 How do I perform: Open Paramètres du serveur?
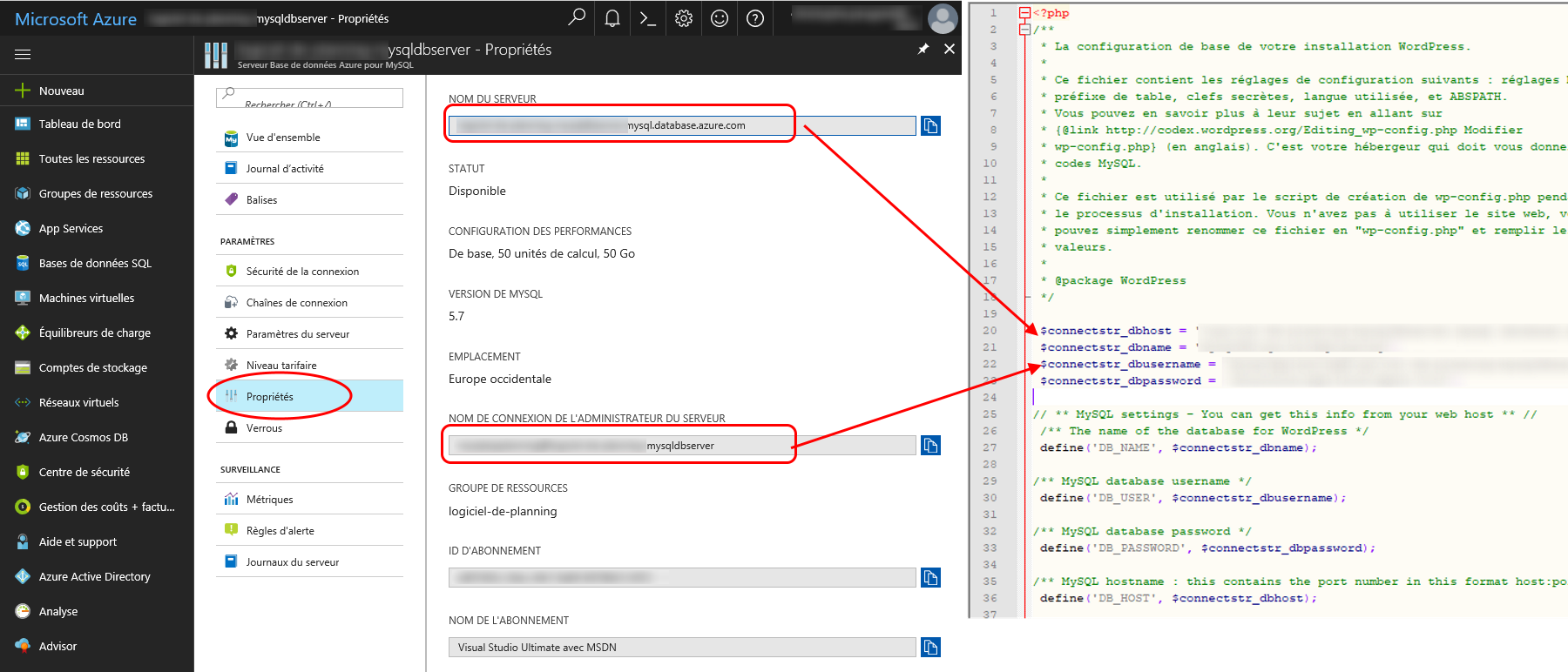click(309, 334)
